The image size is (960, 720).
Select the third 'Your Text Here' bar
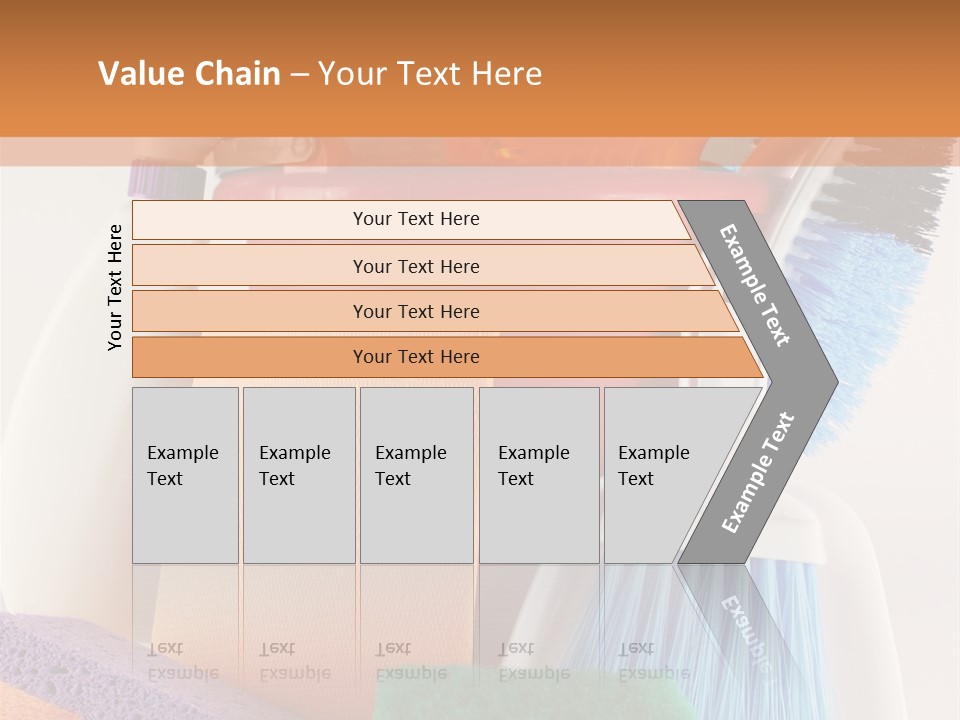pyautogui.click(x=435, y=311)
